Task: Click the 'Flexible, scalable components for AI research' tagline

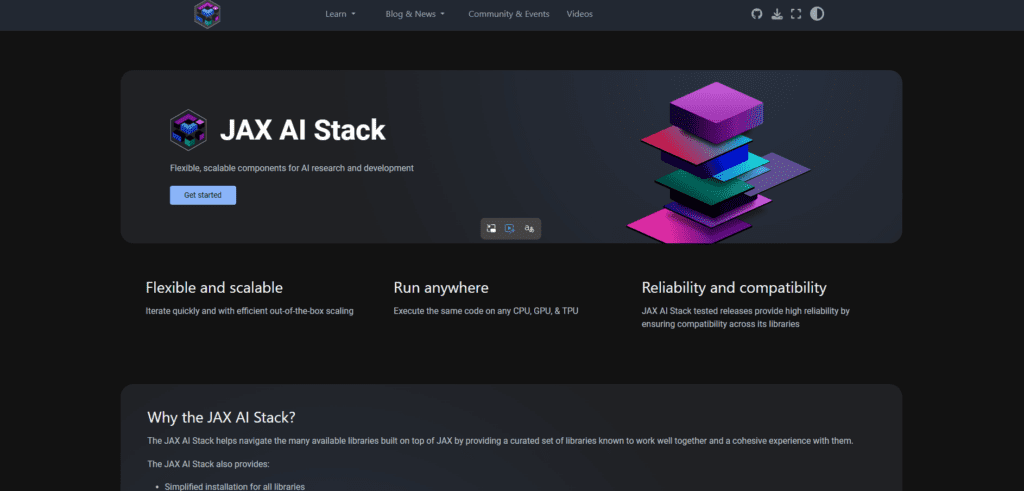Action: (292, 168)
